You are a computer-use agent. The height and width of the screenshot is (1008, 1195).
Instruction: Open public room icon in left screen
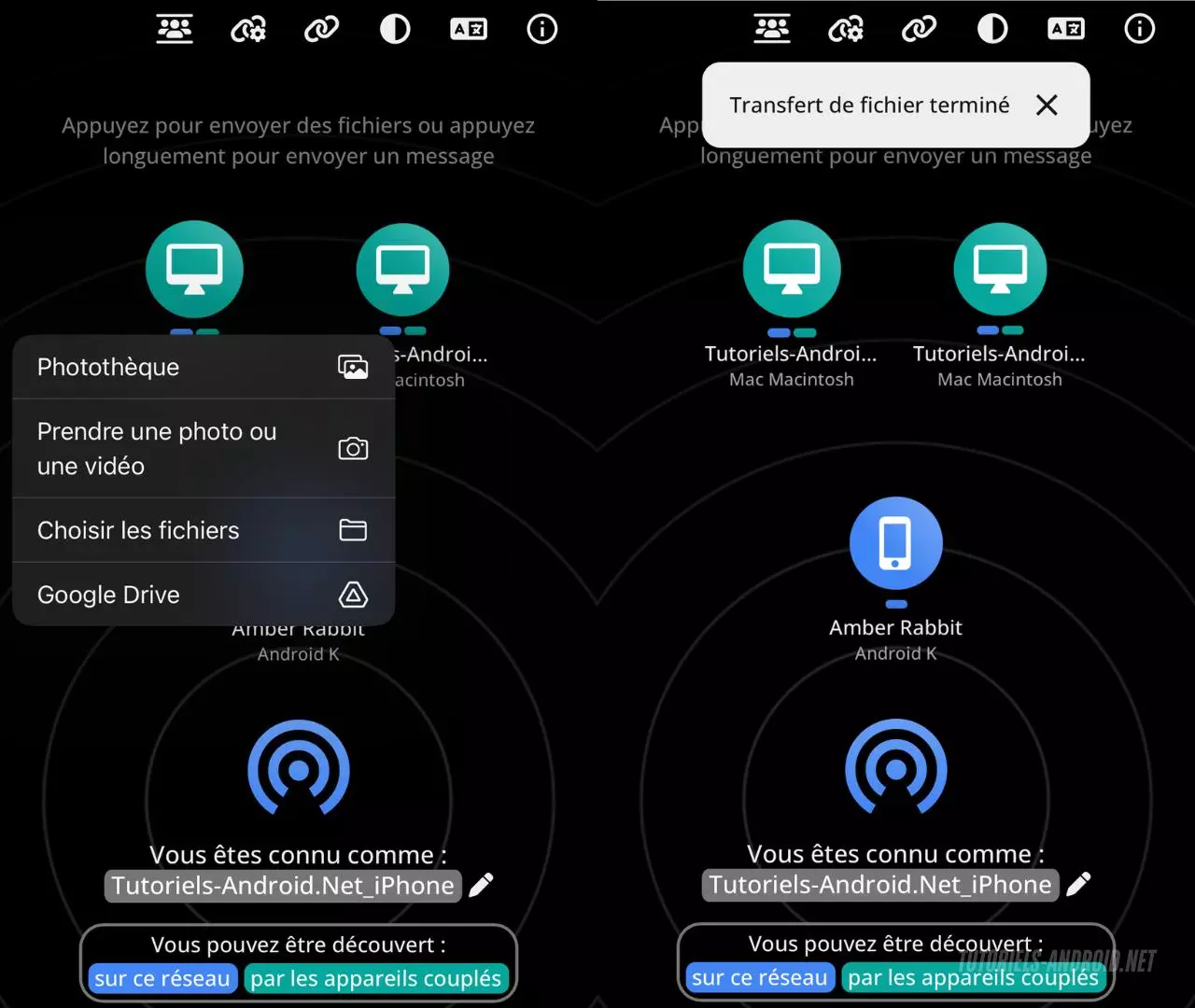(x=175, y=29)
